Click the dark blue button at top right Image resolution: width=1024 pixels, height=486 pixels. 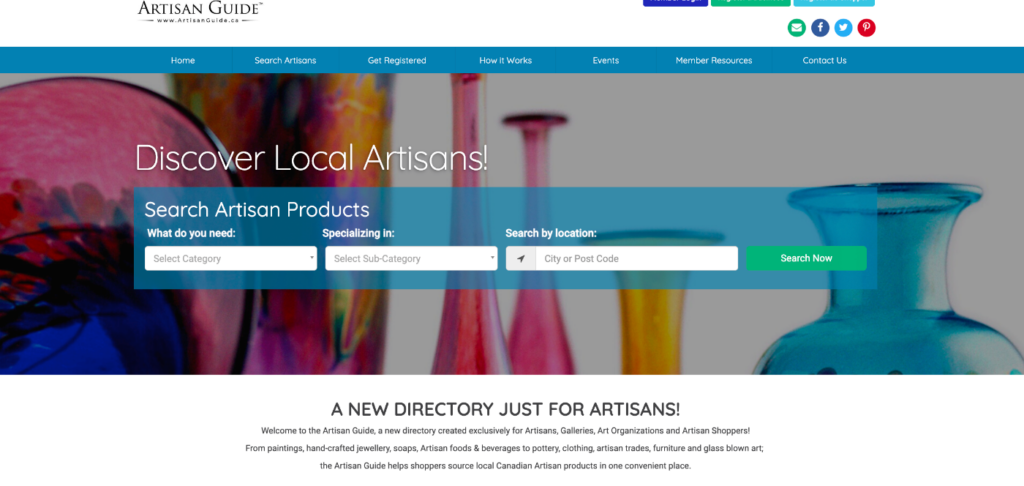[x=675, y=3]
